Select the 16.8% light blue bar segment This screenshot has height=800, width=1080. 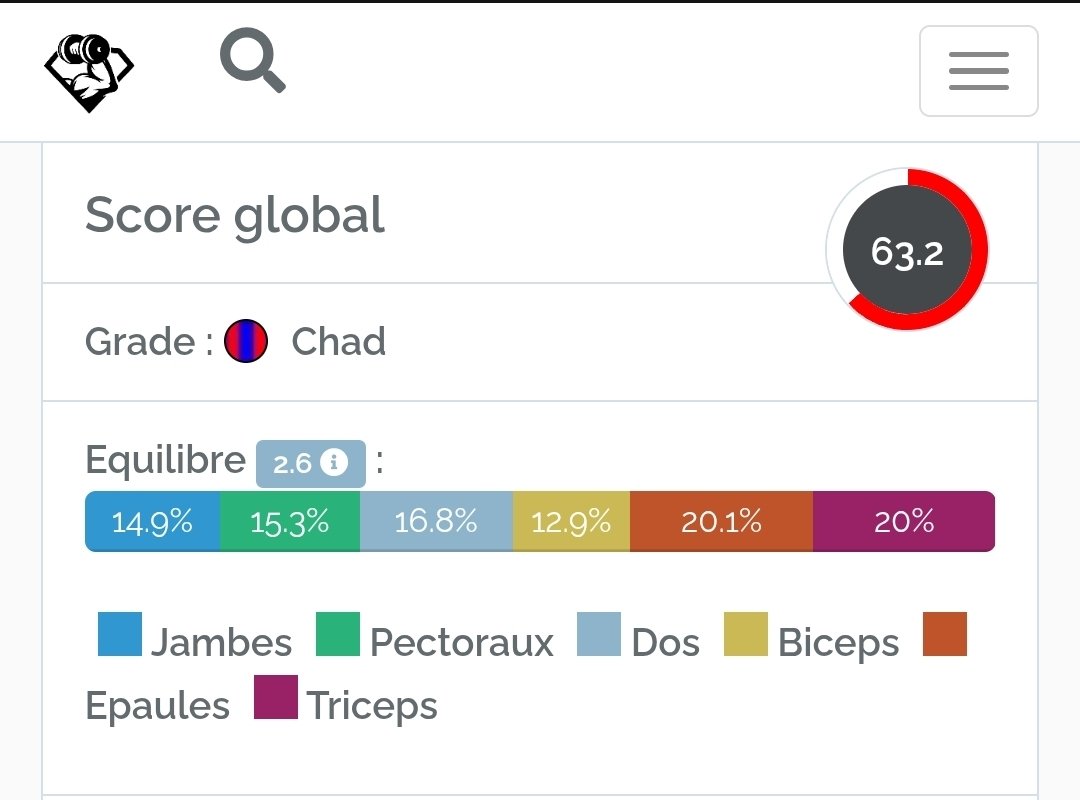[436, 521]
